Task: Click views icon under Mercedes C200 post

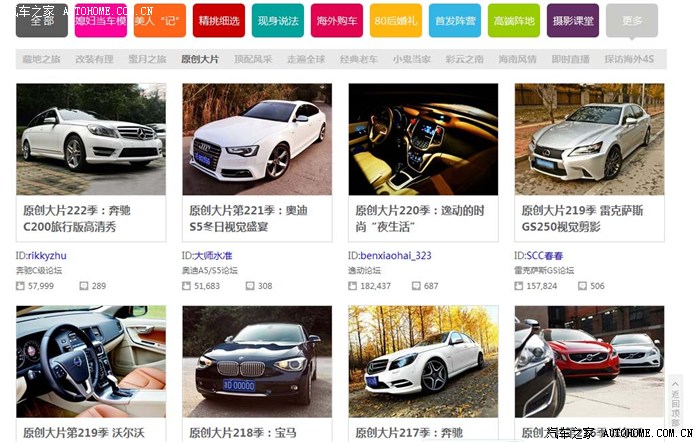Action: 21,286
